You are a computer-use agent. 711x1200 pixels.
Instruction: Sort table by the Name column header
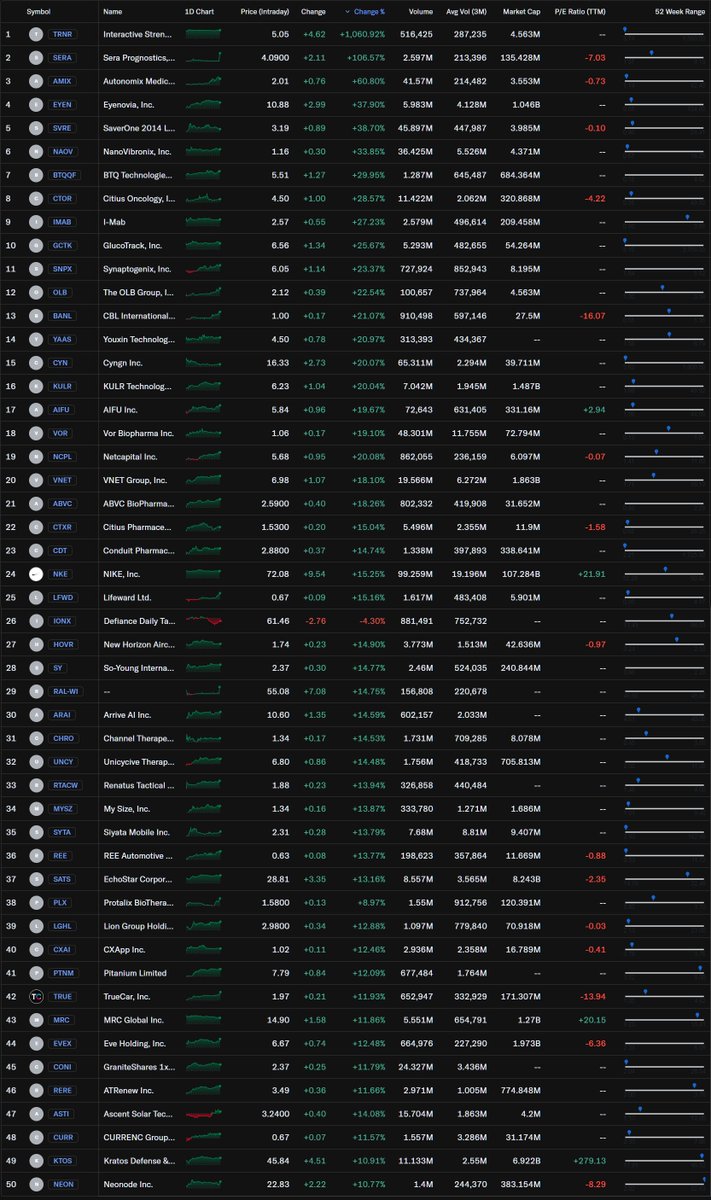click(x=113, y=11)
